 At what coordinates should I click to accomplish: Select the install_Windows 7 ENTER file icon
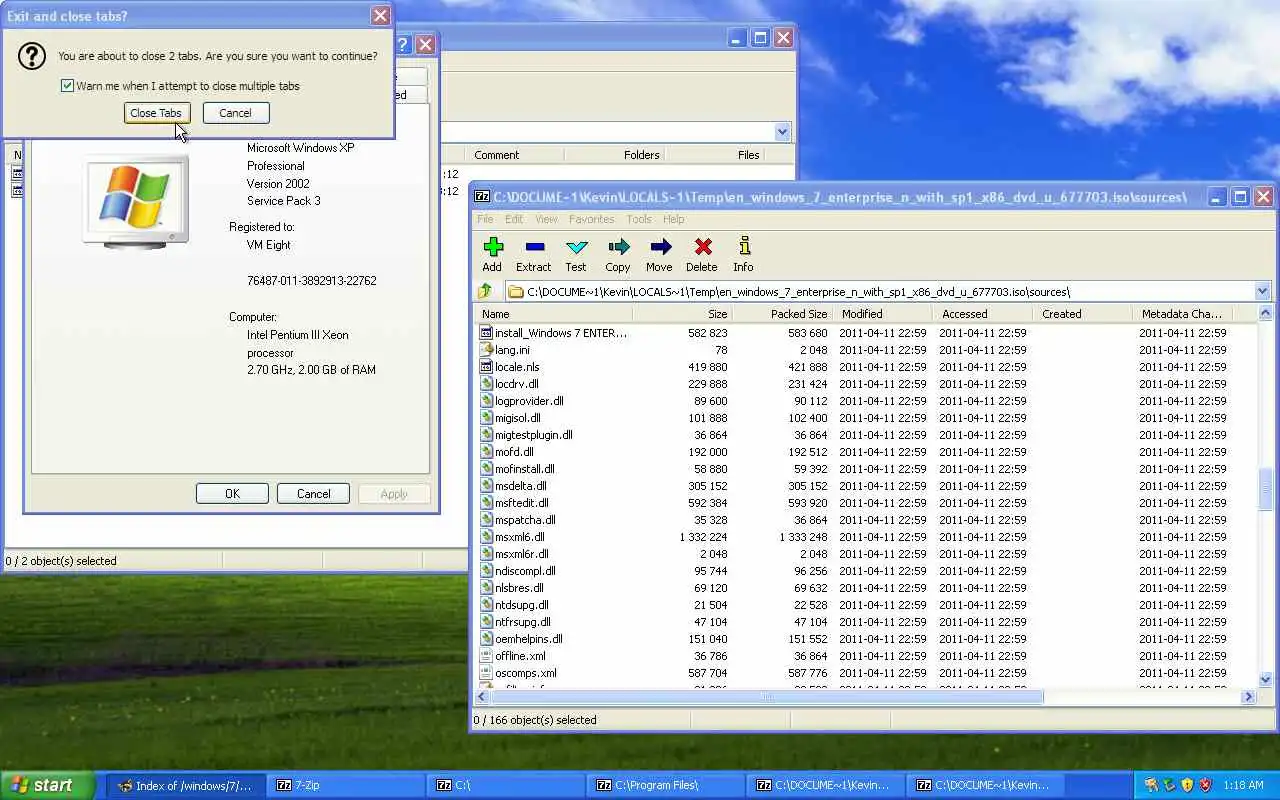(x=487, y=333)
